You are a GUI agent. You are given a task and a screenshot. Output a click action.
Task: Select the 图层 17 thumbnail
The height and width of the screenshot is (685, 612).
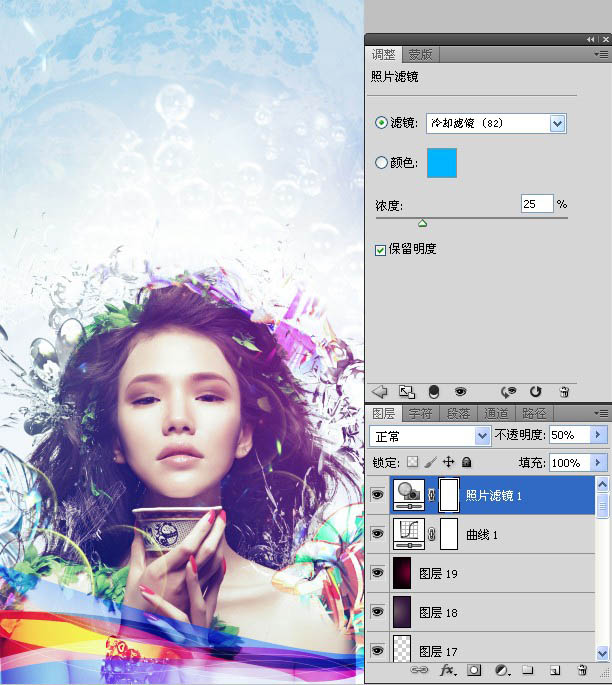tap(402, 649)
